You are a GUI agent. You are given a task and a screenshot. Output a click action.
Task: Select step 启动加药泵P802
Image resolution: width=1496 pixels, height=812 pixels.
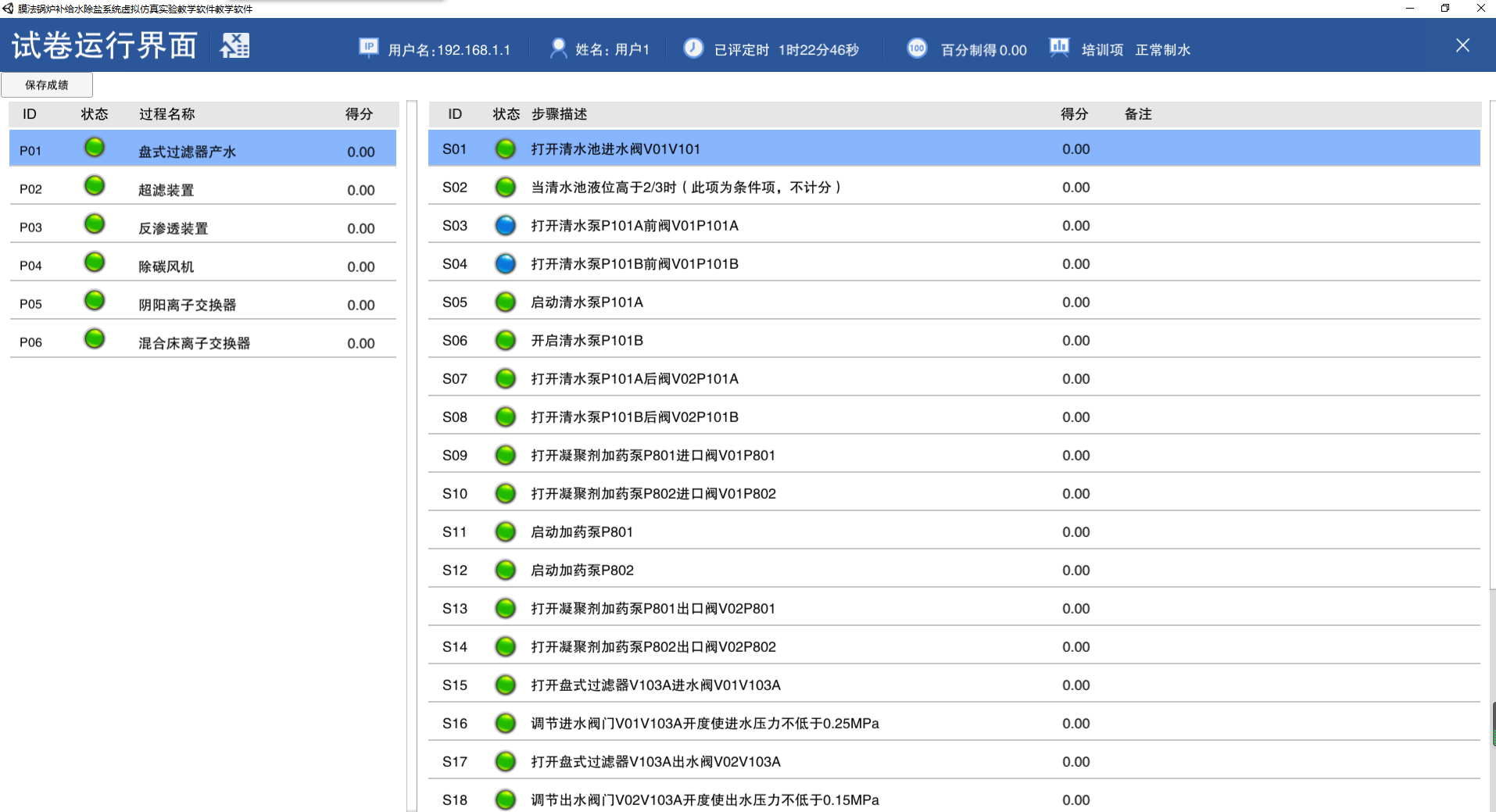pyautogui.click(x=954, y=570)
